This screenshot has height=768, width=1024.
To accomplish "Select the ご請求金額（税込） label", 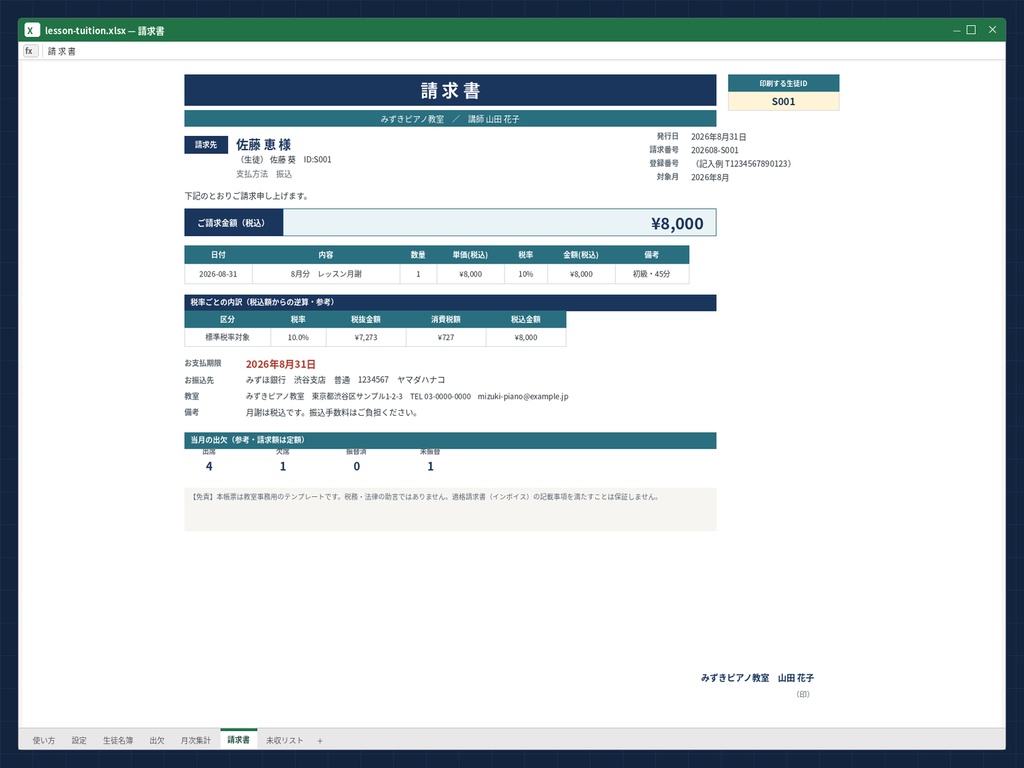I will [x=234, y=223].
